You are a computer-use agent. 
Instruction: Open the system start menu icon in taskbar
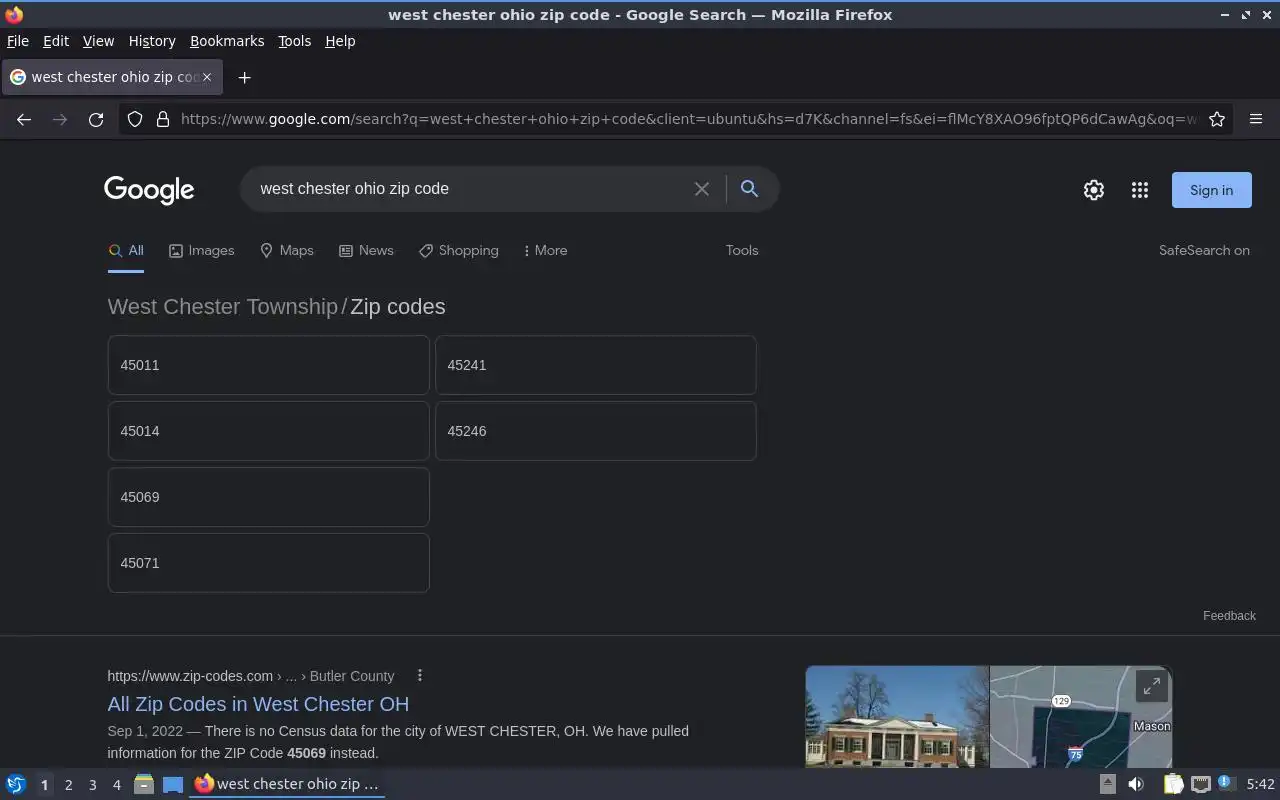click(16, 784)
